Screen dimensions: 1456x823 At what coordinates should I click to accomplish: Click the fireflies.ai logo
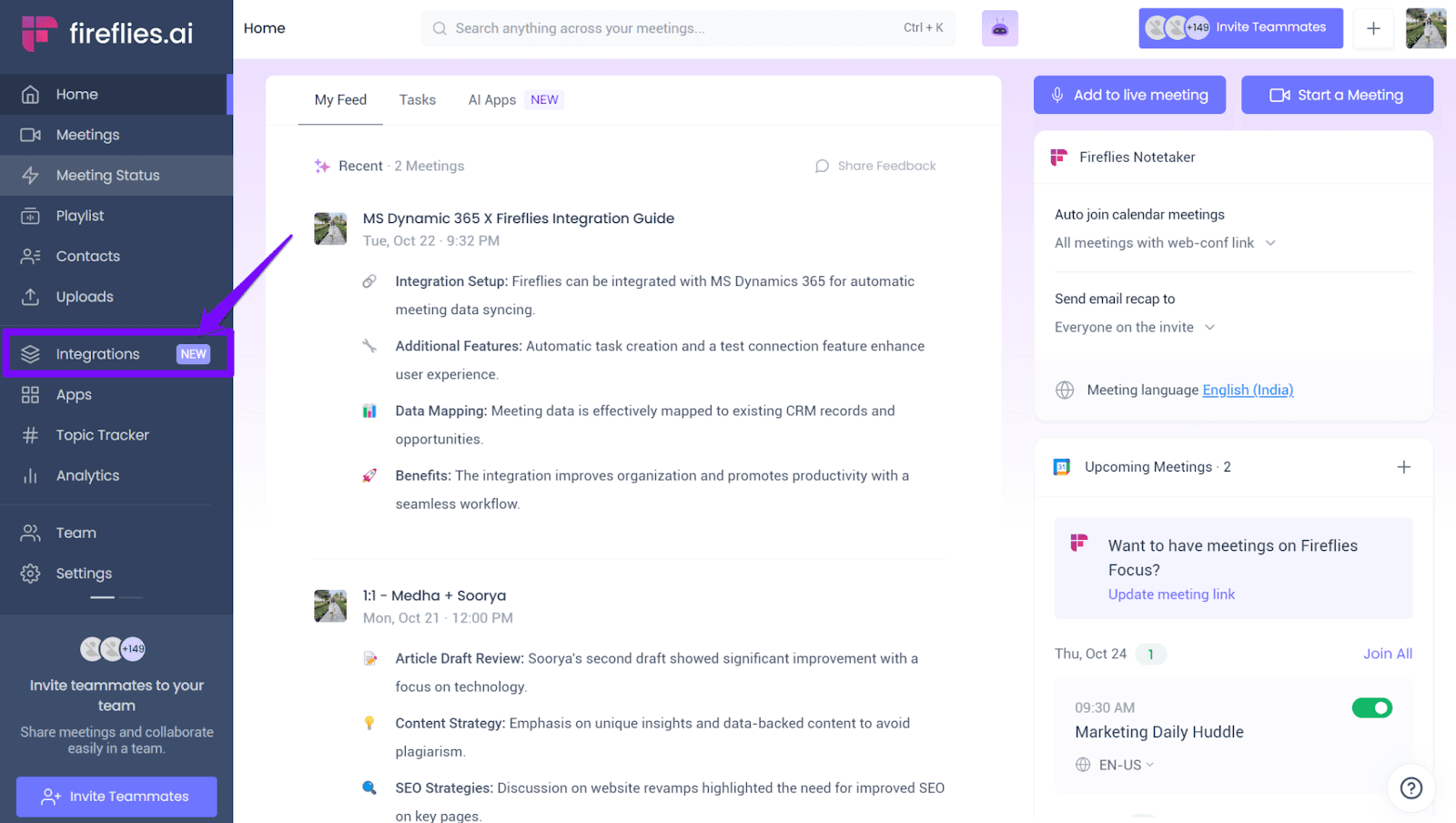tap(107, 34)
